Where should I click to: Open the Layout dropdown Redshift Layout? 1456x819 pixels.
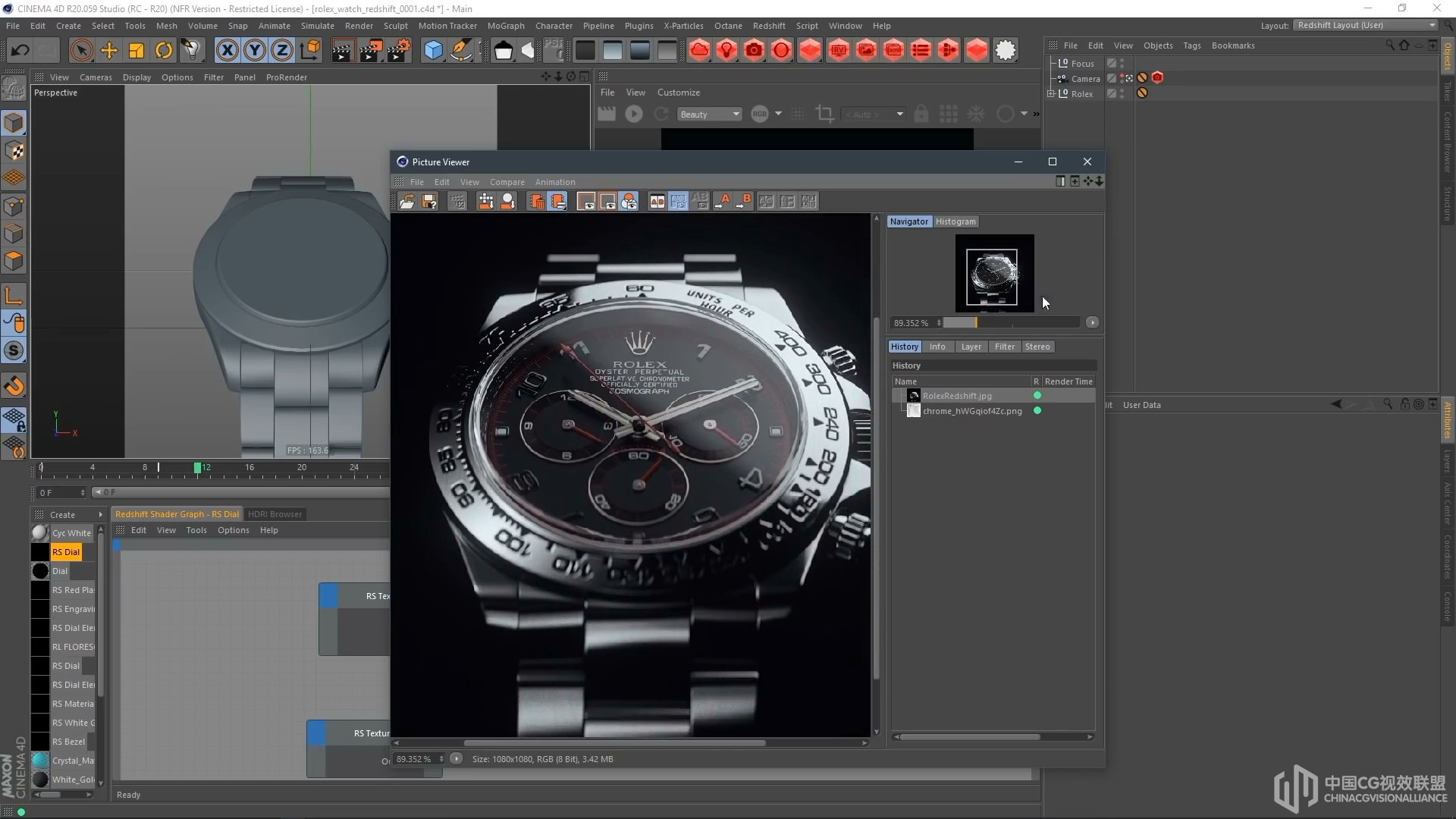coord(1366,25)
